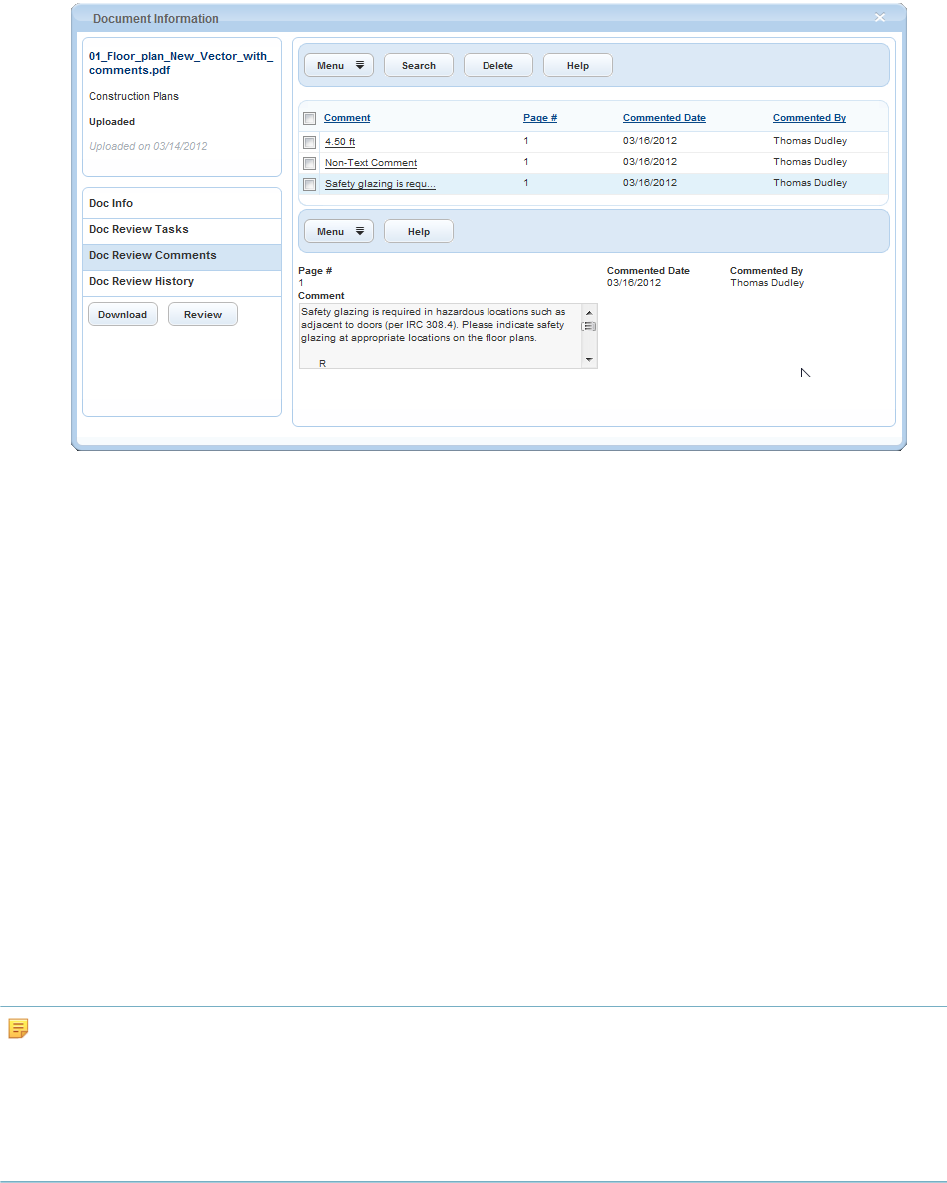Click comment box scroll down arrow
Screen dimensions: 947x1183
(x=589, y=360)
